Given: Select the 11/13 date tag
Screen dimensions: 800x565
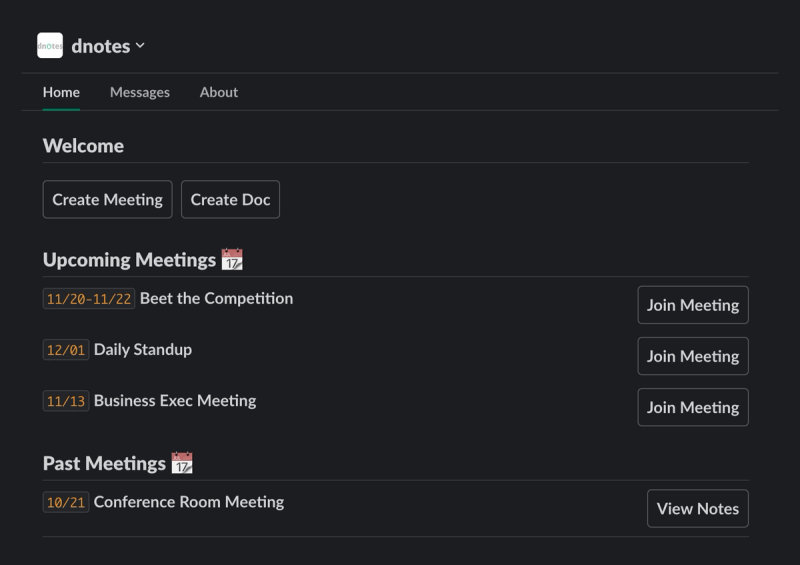Looking at the screenshot, I should 65,401.
